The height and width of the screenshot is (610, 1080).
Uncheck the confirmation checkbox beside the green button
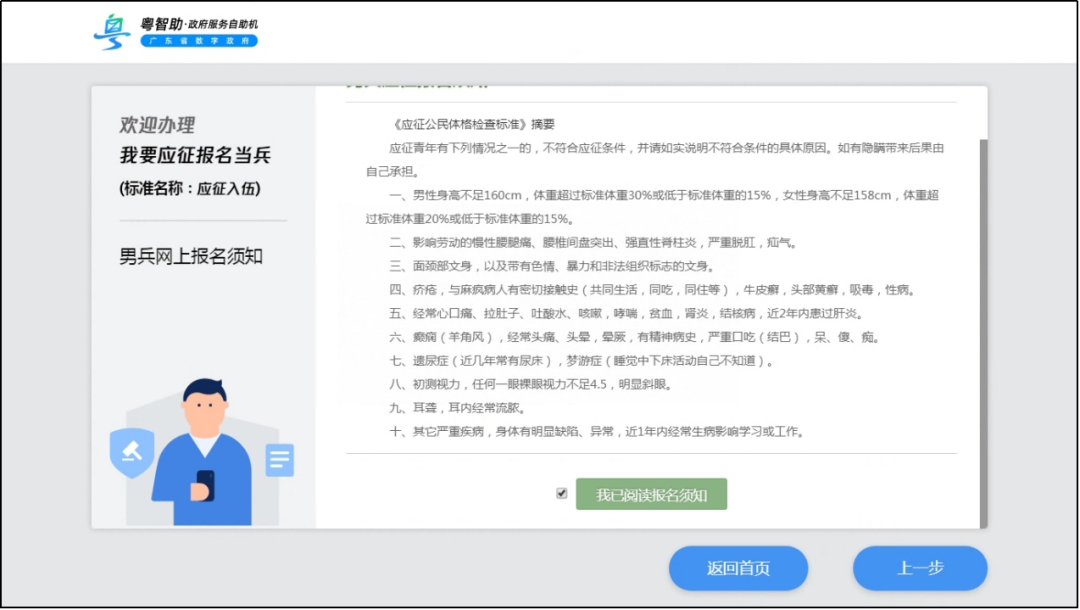[x=562, y=493]
